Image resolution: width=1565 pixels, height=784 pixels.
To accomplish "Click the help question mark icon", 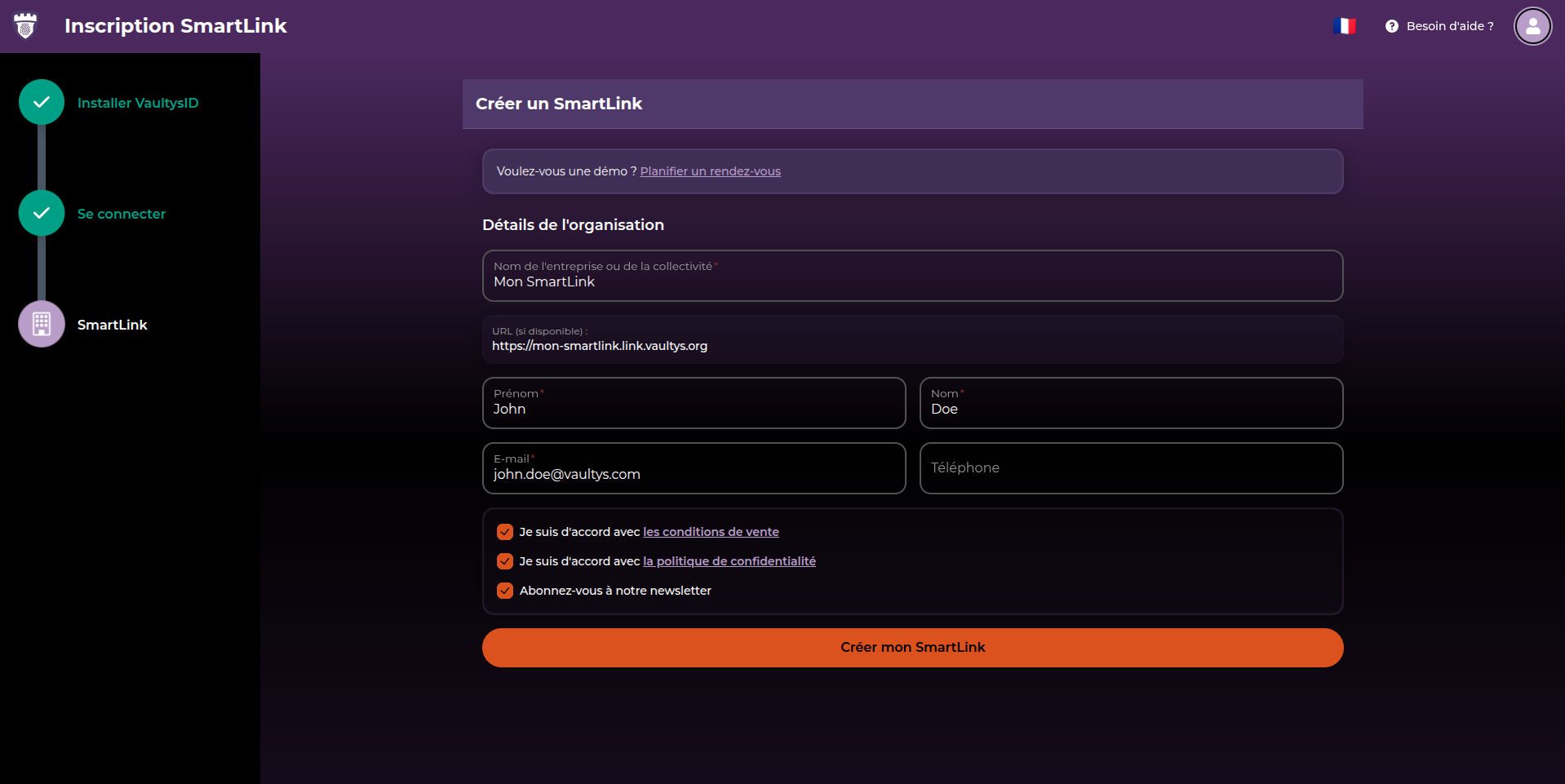I will tap(1391, 26).
